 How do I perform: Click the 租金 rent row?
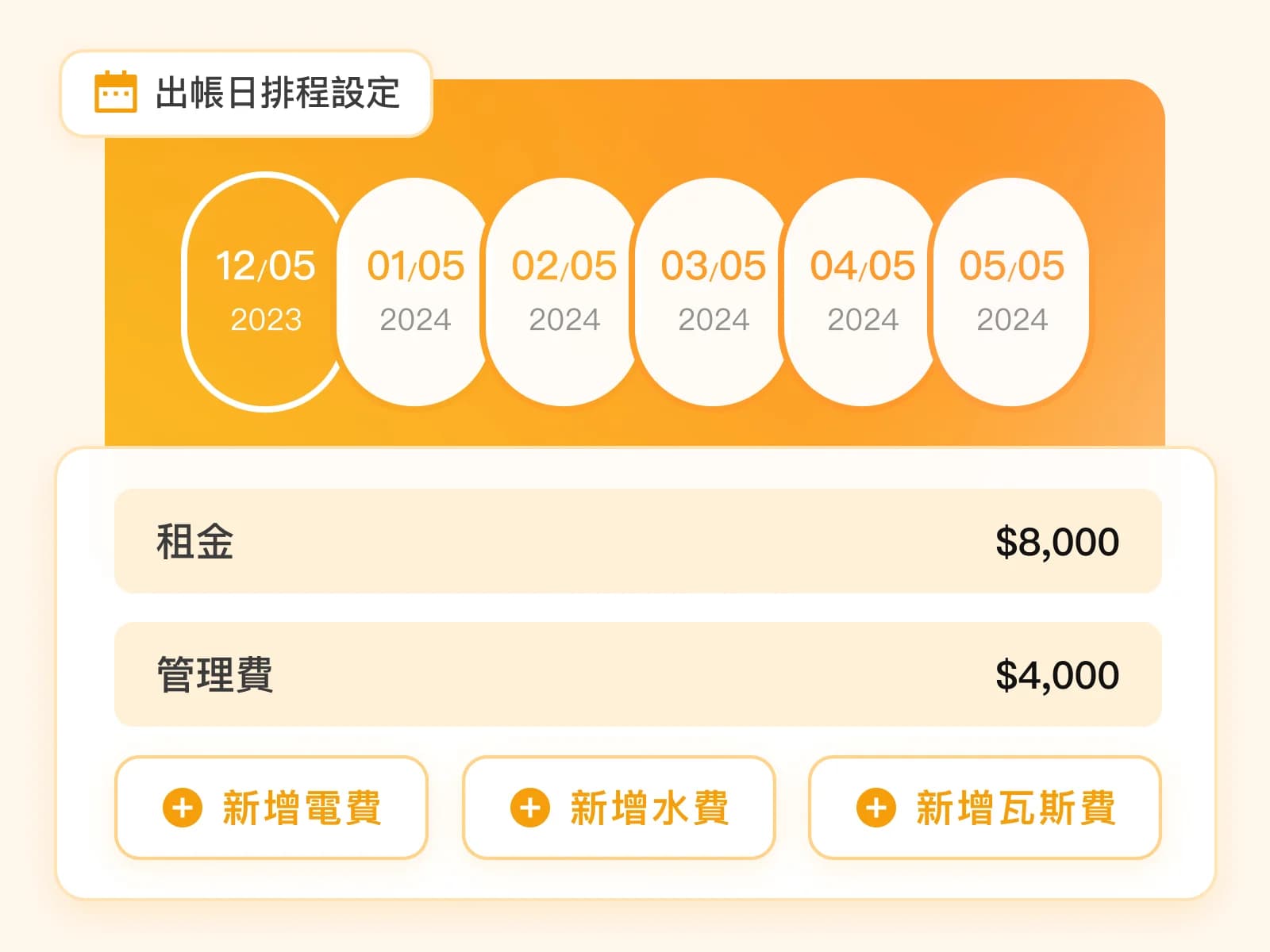638,541
